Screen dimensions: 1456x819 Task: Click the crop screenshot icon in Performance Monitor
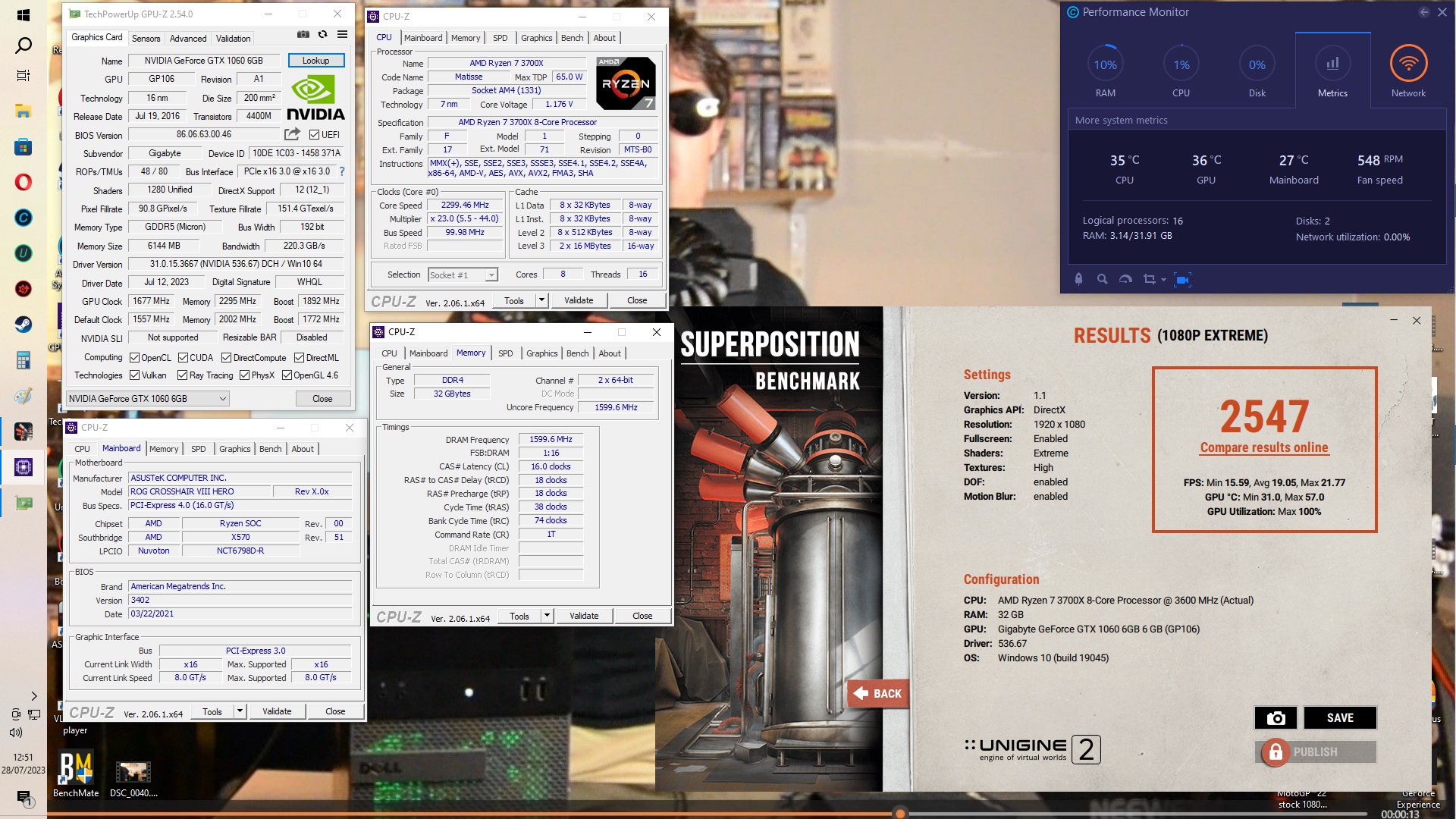coord(1149,279)
